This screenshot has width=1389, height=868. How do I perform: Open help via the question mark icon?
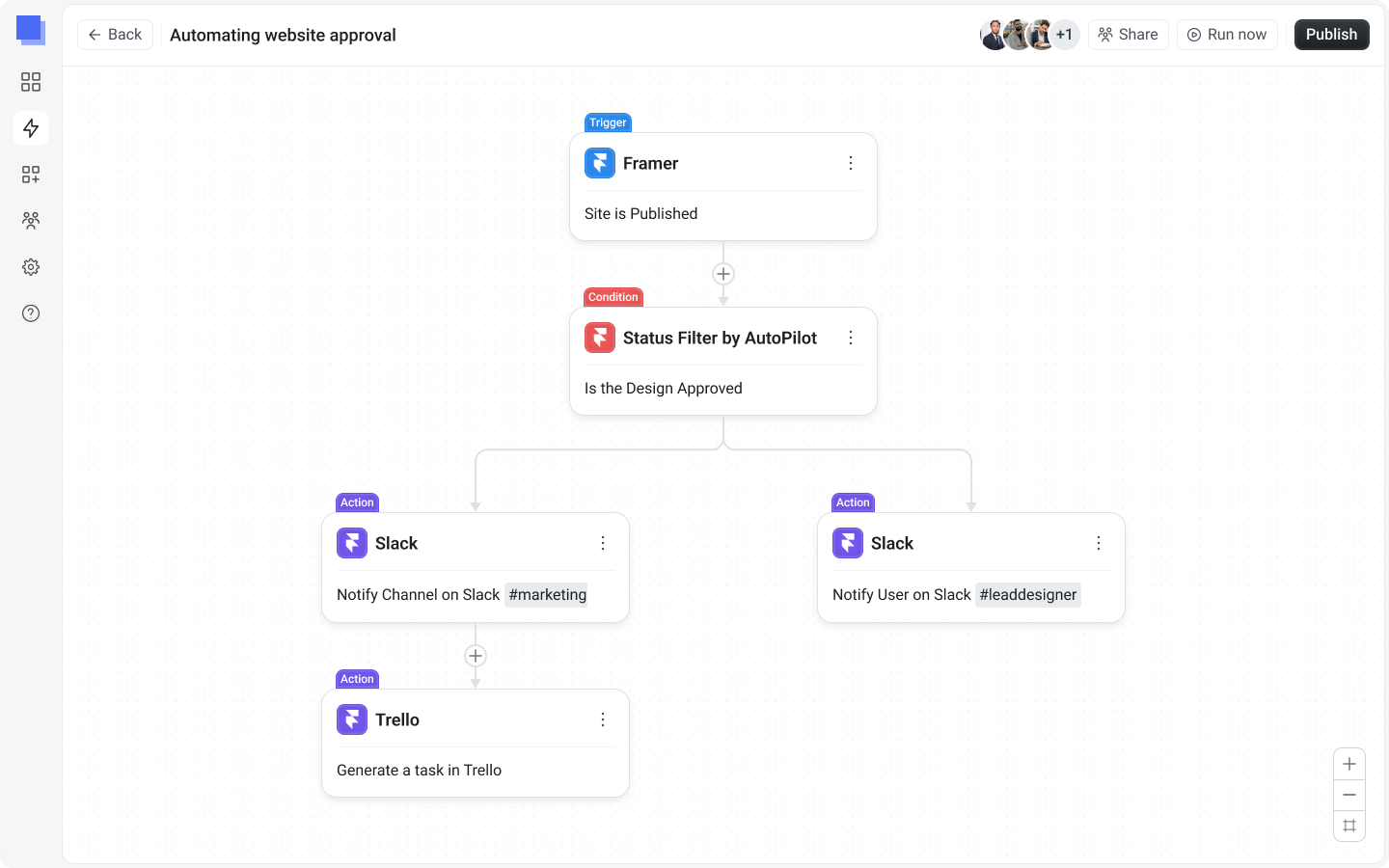30,312
